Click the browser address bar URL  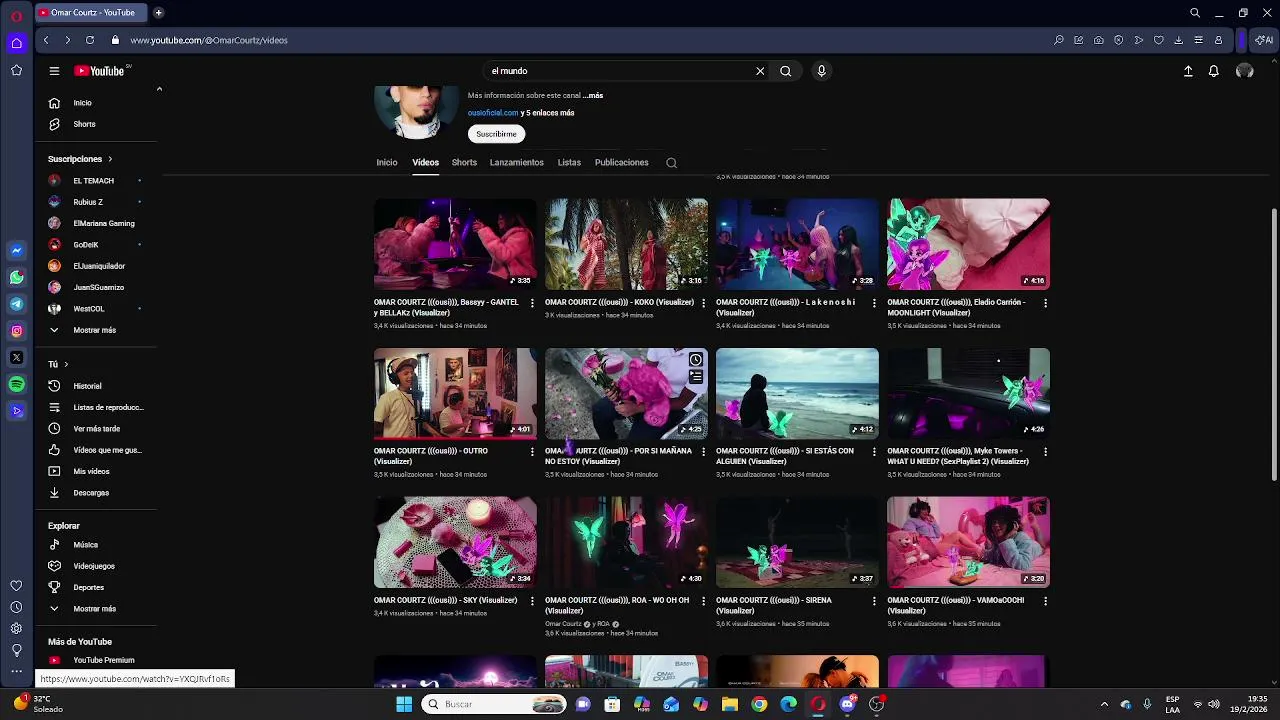[x=209, y=40]
